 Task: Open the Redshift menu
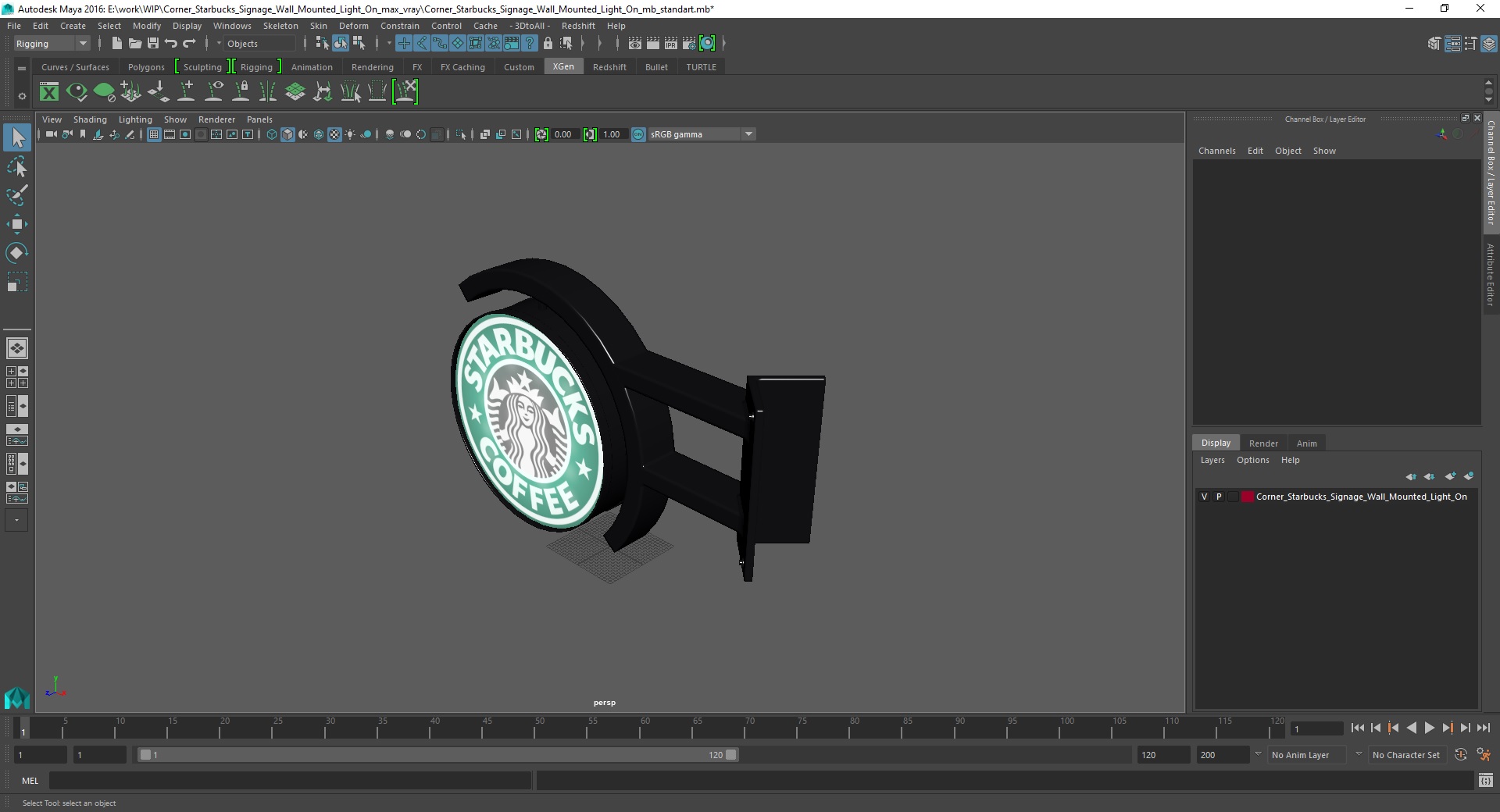pos(578,26)
